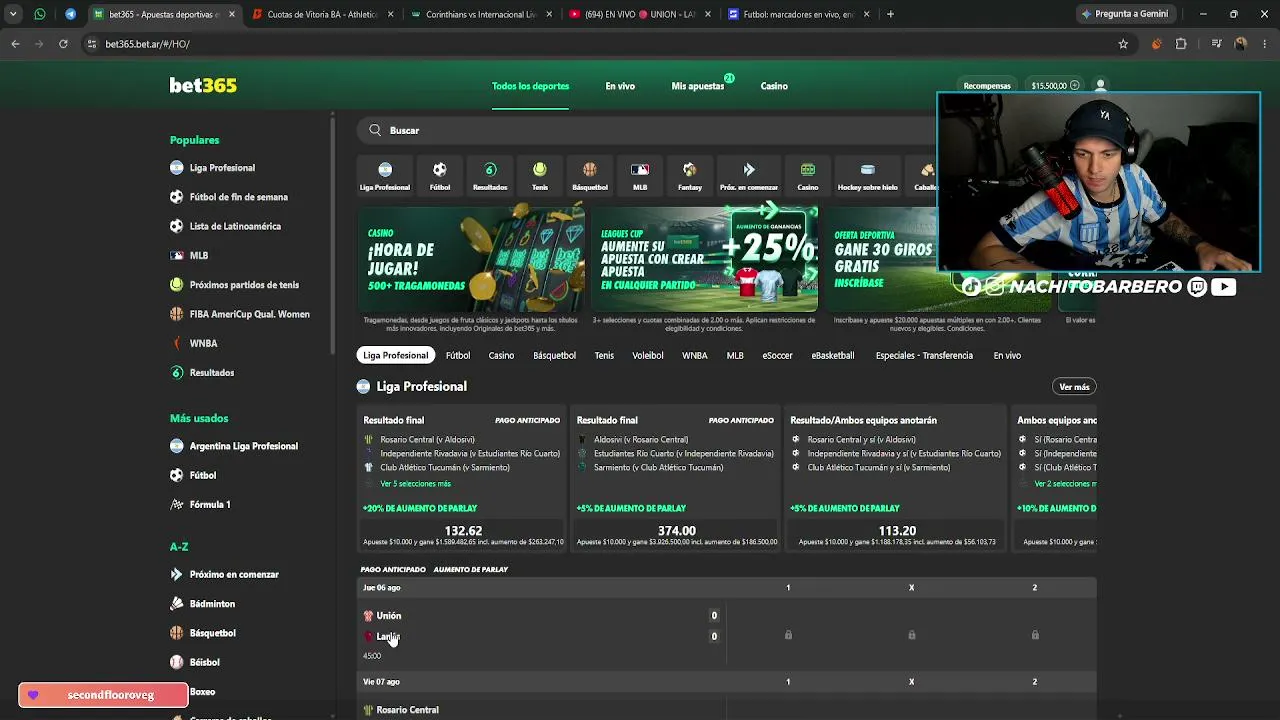The width and height of the screenshot is (1280, 720).
Task: Click Pregunta a Gemini button
Action: tap(1124, 14)
